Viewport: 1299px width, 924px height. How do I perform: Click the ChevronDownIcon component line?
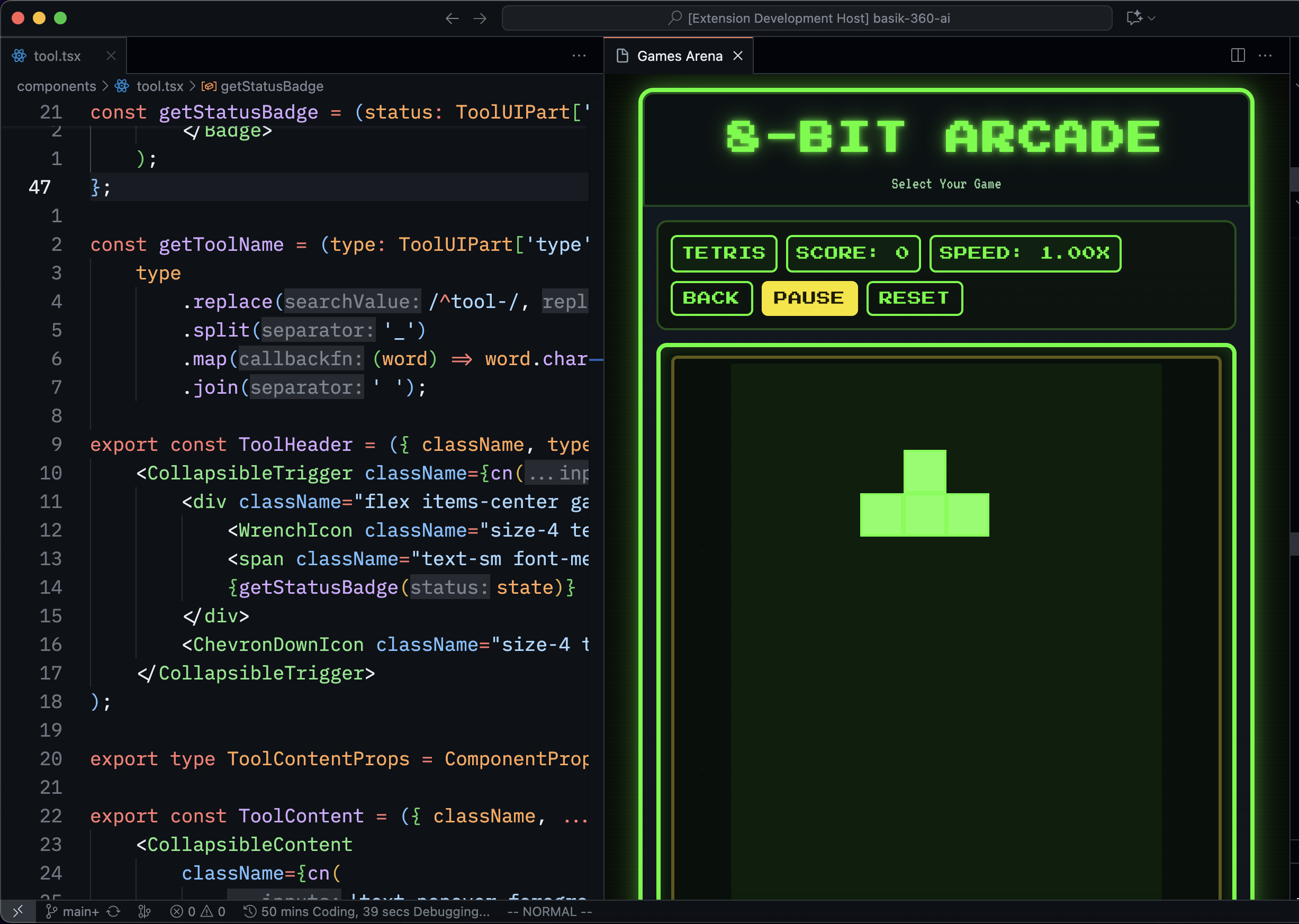[386, 645]
